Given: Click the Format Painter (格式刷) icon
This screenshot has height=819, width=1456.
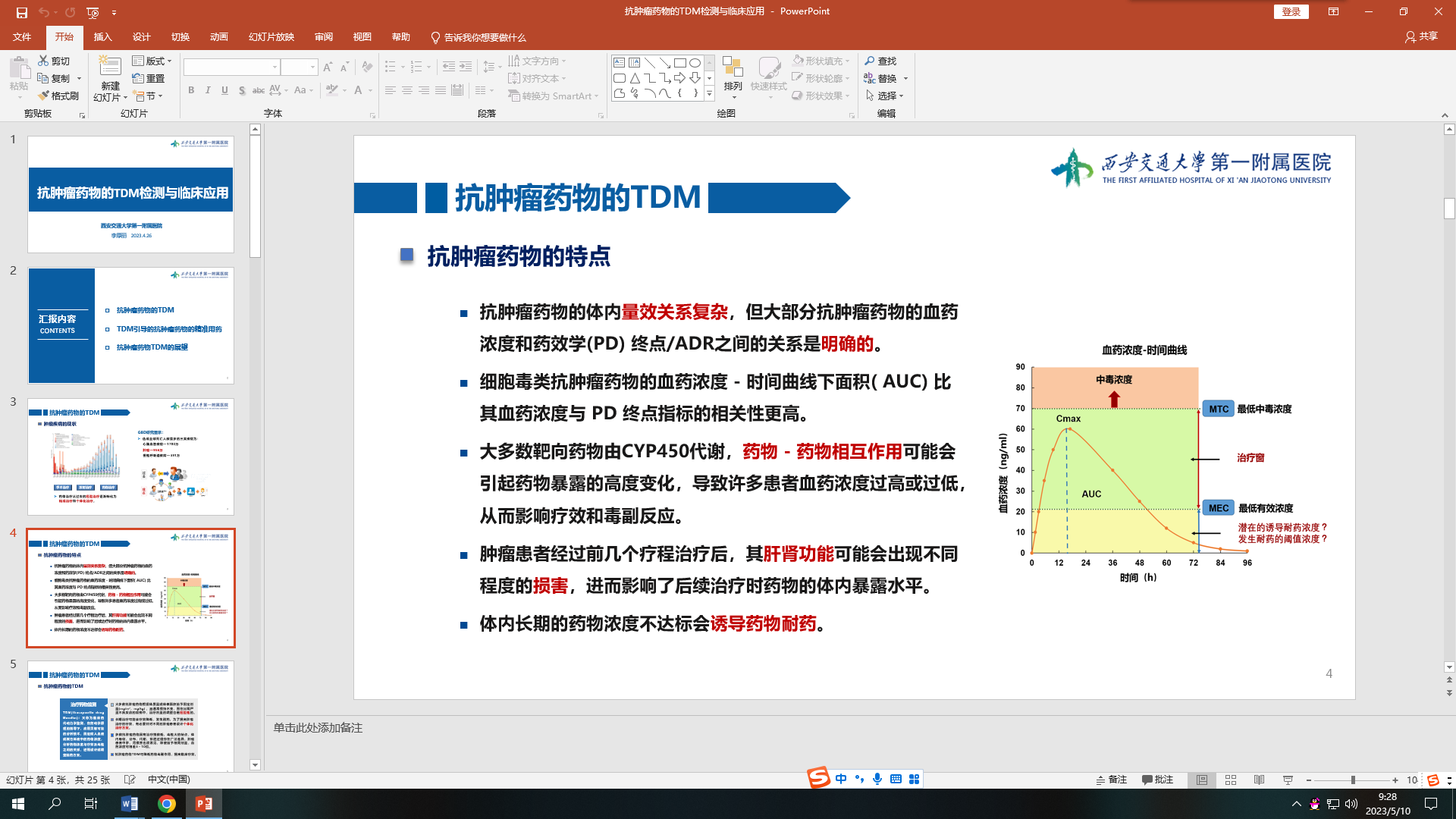Looking at the screenshot, I should (x=44, y=96).
